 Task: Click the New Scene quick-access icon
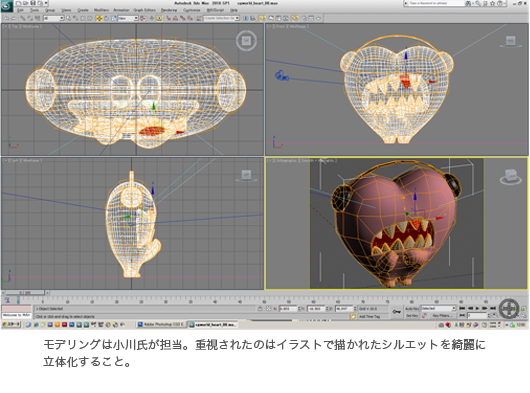tap(19, 3)
